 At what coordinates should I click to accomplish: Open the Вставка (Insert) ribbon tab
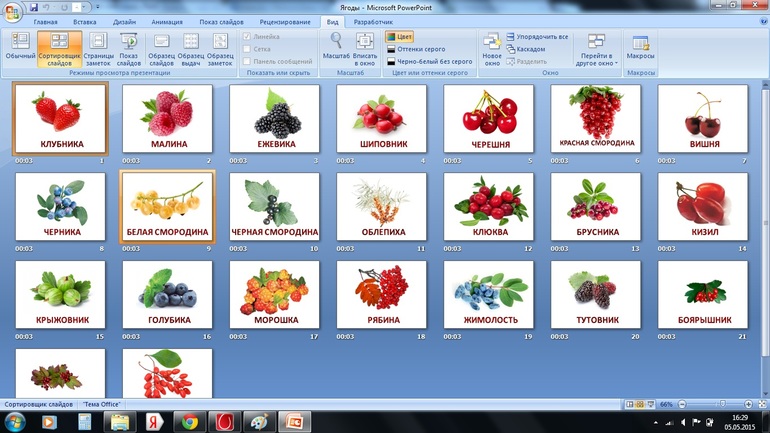coord(85,21)
